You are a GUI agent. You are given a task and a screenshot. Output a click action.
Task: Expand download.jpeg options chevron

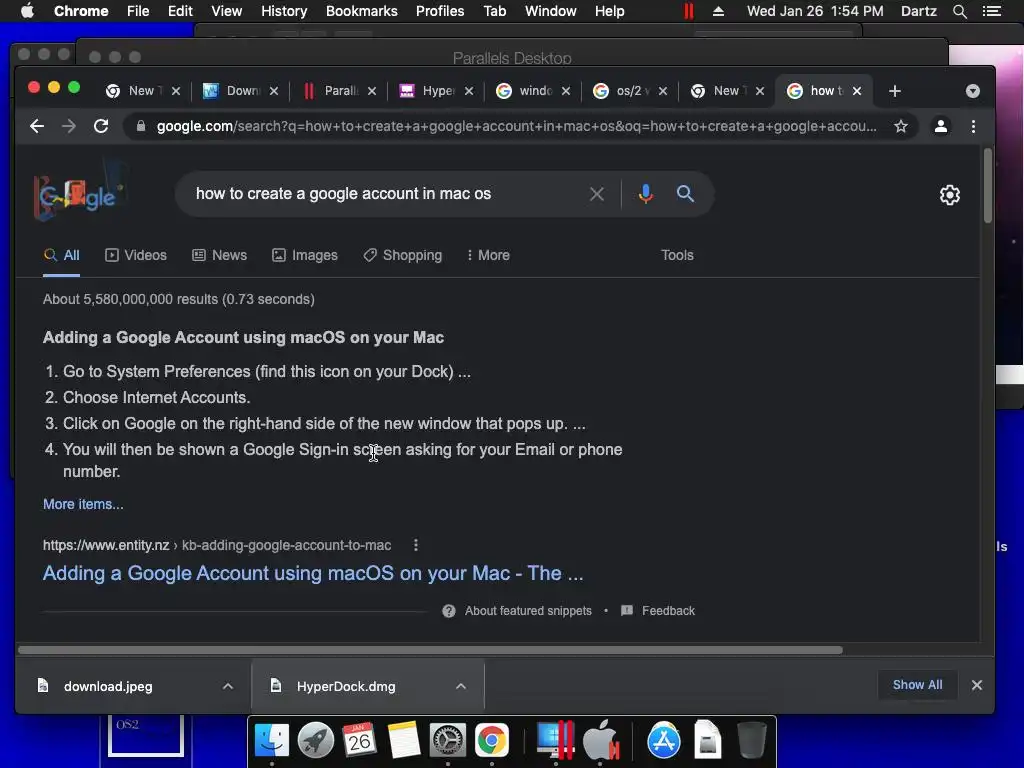coord(228,686)
